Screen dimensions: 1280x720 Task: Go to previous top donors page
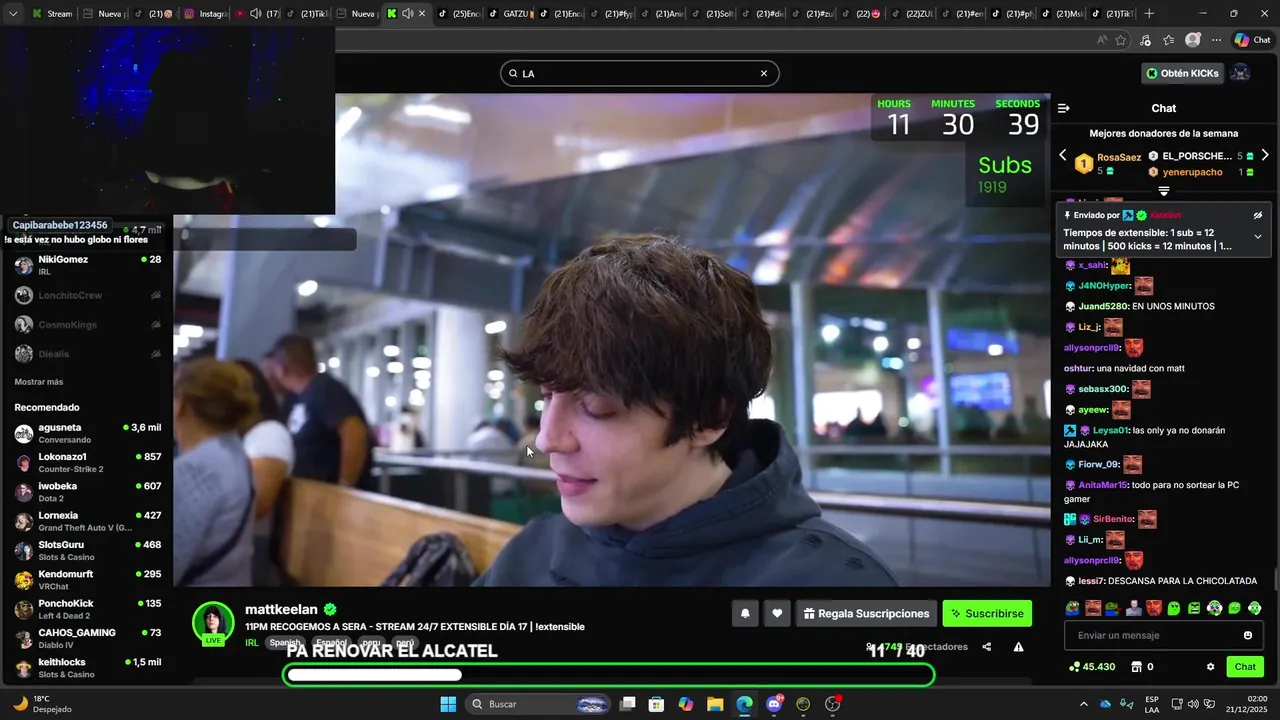pos(1063,155)
